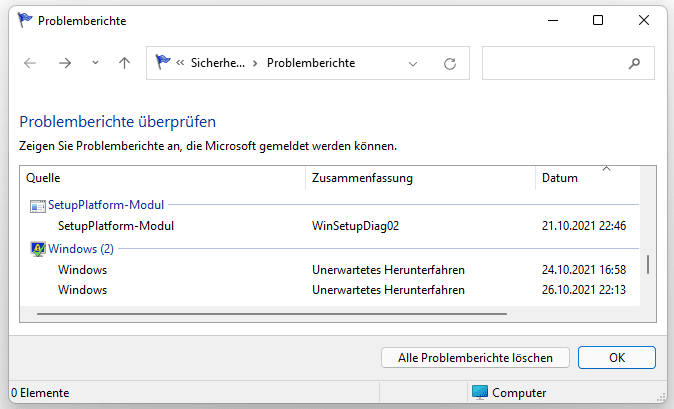Viewport: 674px width, 409px height.
Task: Minimize the Problemberichte window
Action: (x=553, y=20)
